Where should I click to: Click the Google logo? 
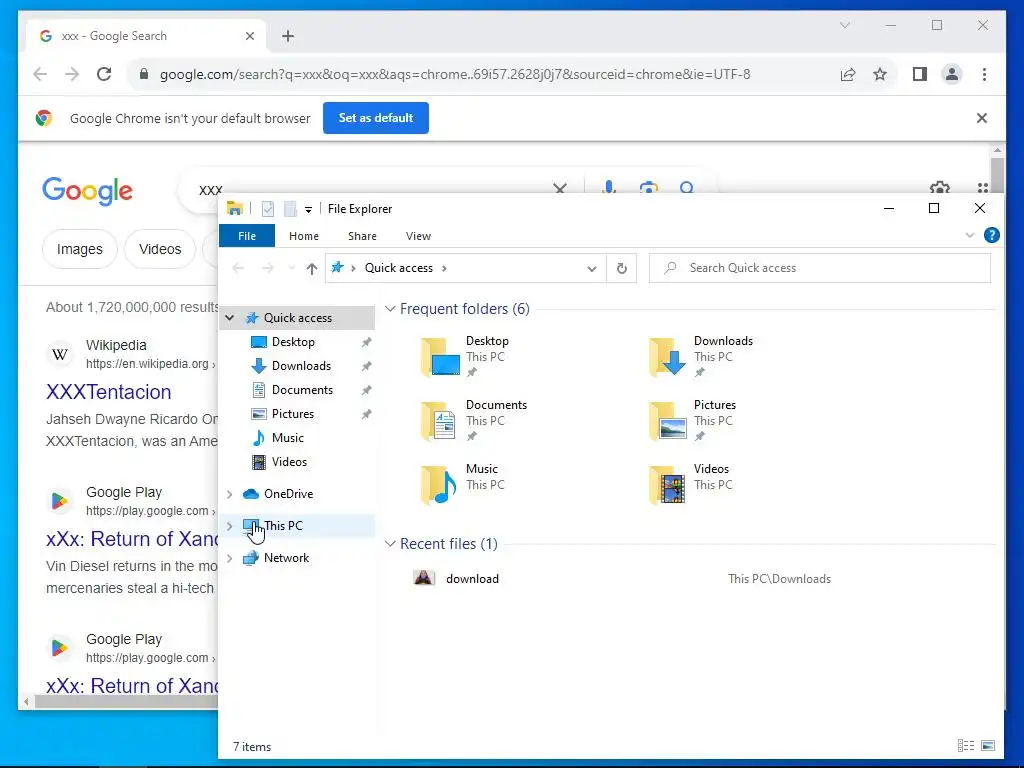click(x=88, y=191)
